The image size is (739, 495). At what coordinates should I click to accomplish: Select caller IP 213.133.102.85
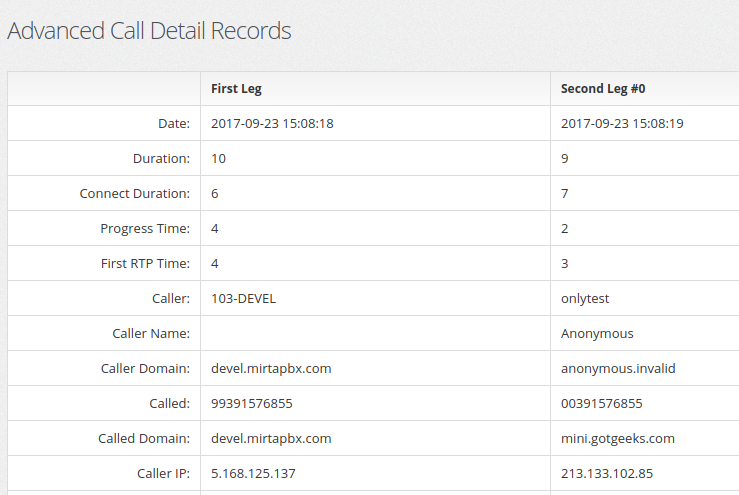607,474
